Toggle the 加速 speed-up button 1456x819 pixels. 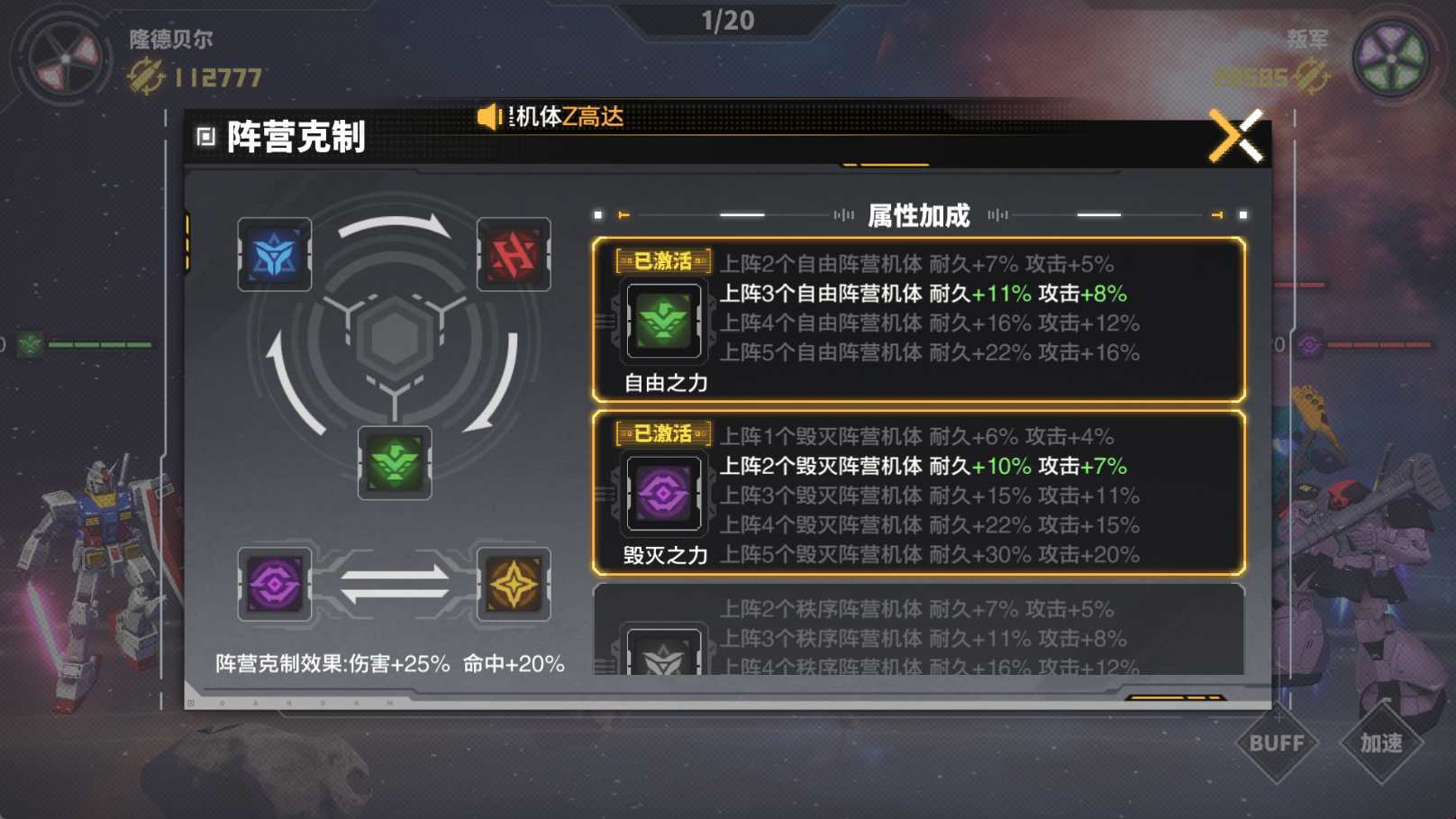(x=1381, y=743)
